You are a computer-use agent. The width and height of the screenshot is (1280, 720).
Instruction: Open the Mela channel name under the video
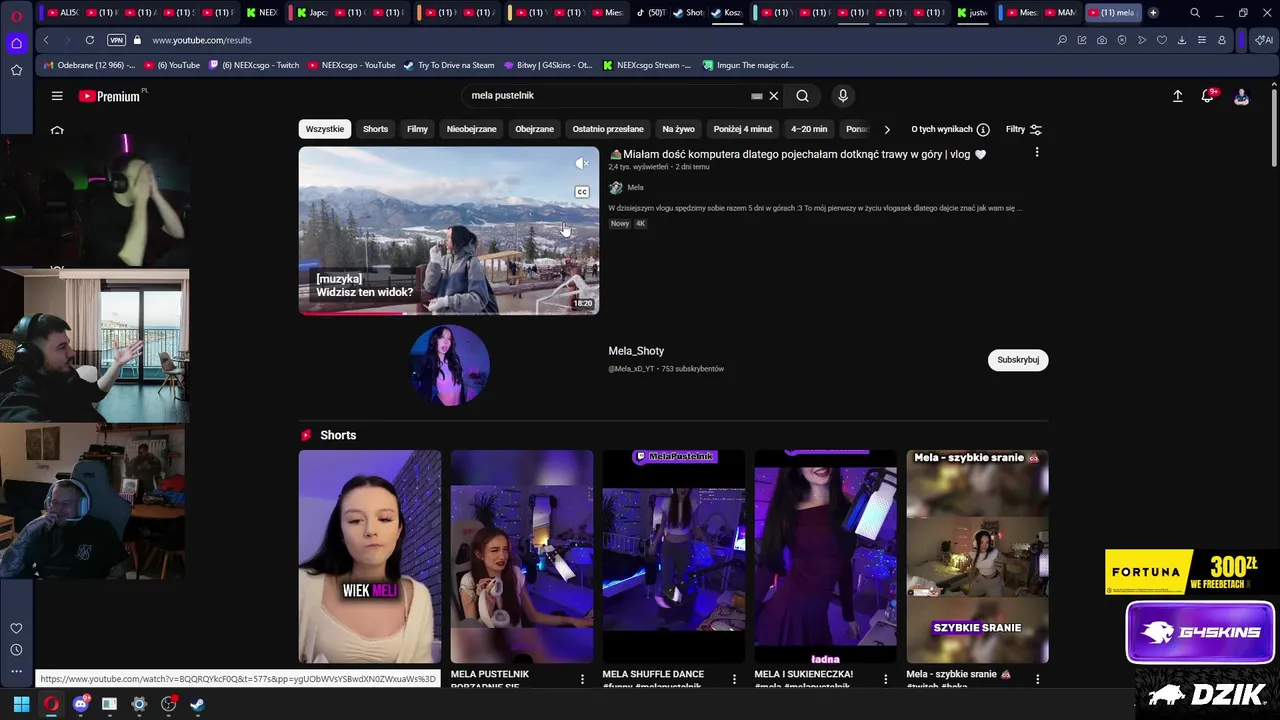[x=635, y=188]
